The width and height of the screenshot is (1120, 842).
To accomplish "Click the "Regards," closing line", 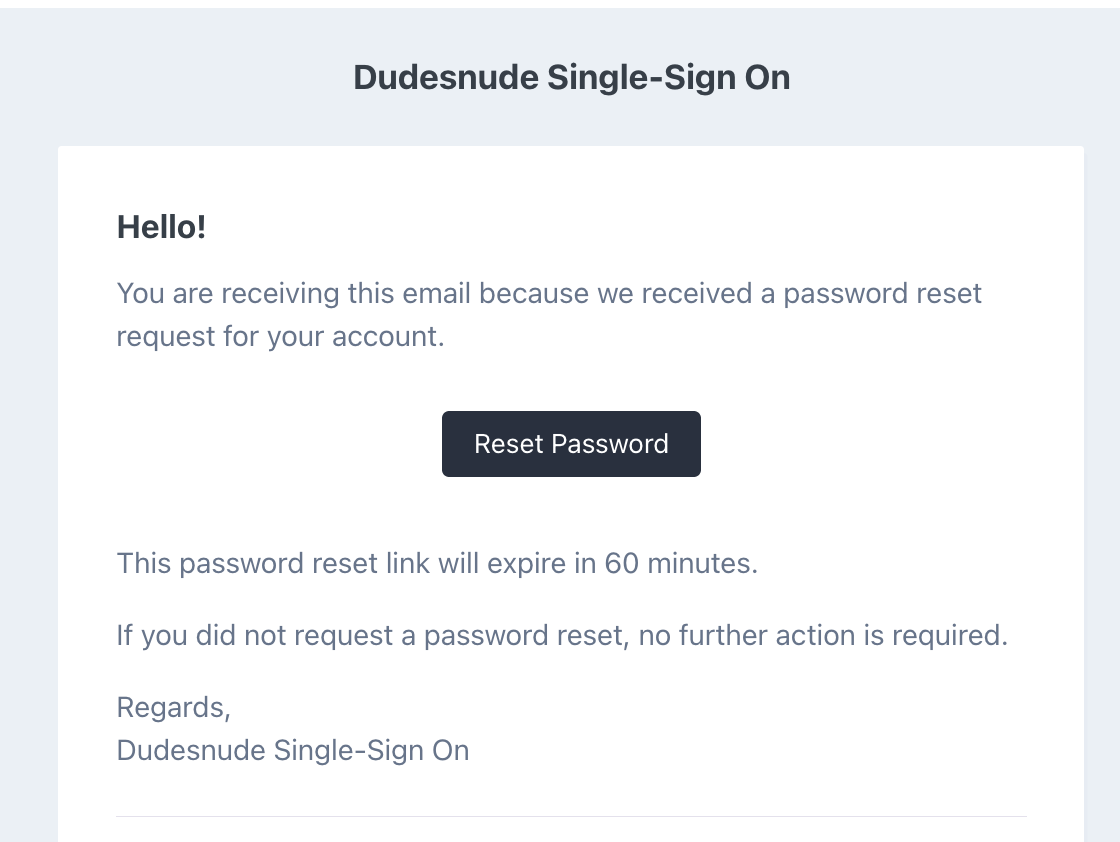I will point(174,708).
